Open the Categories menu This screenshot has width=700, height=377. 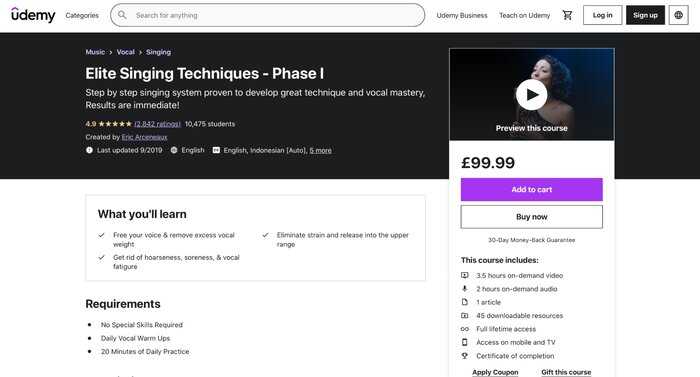pos(82,15)
